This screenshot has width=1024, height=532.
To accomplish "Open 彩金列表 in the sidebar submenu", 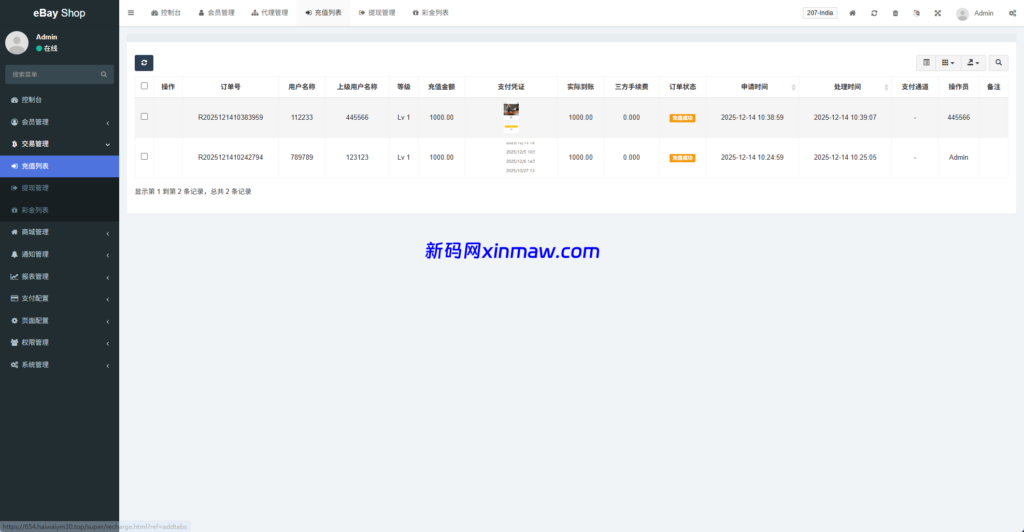I will 59,210.
